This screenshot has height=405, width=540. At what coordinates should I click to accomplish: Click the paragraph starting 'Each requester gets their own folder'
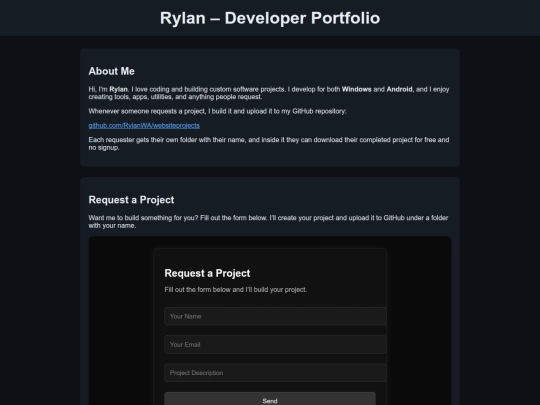269,144
